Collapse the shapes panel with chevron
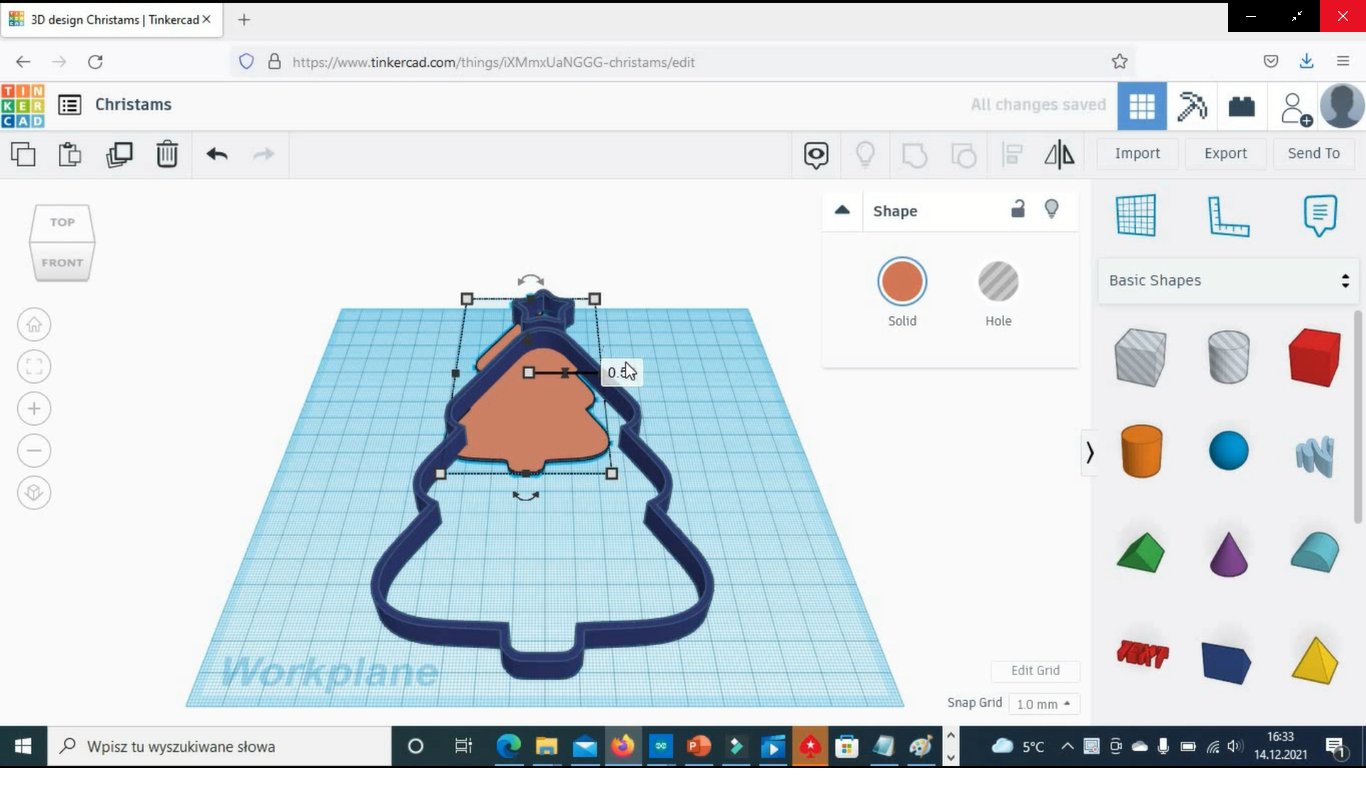 point(1089,453)
